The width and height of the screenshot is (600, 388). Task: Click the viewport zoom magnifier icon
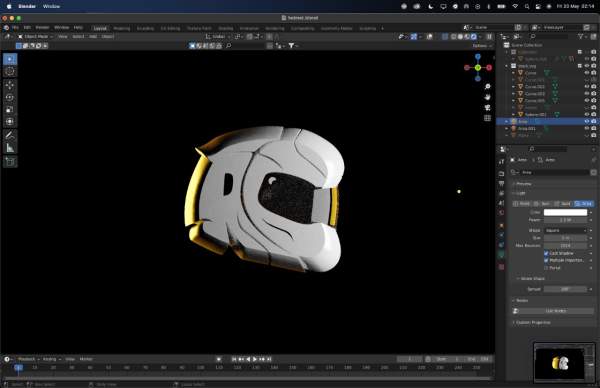tap(488, 87)
